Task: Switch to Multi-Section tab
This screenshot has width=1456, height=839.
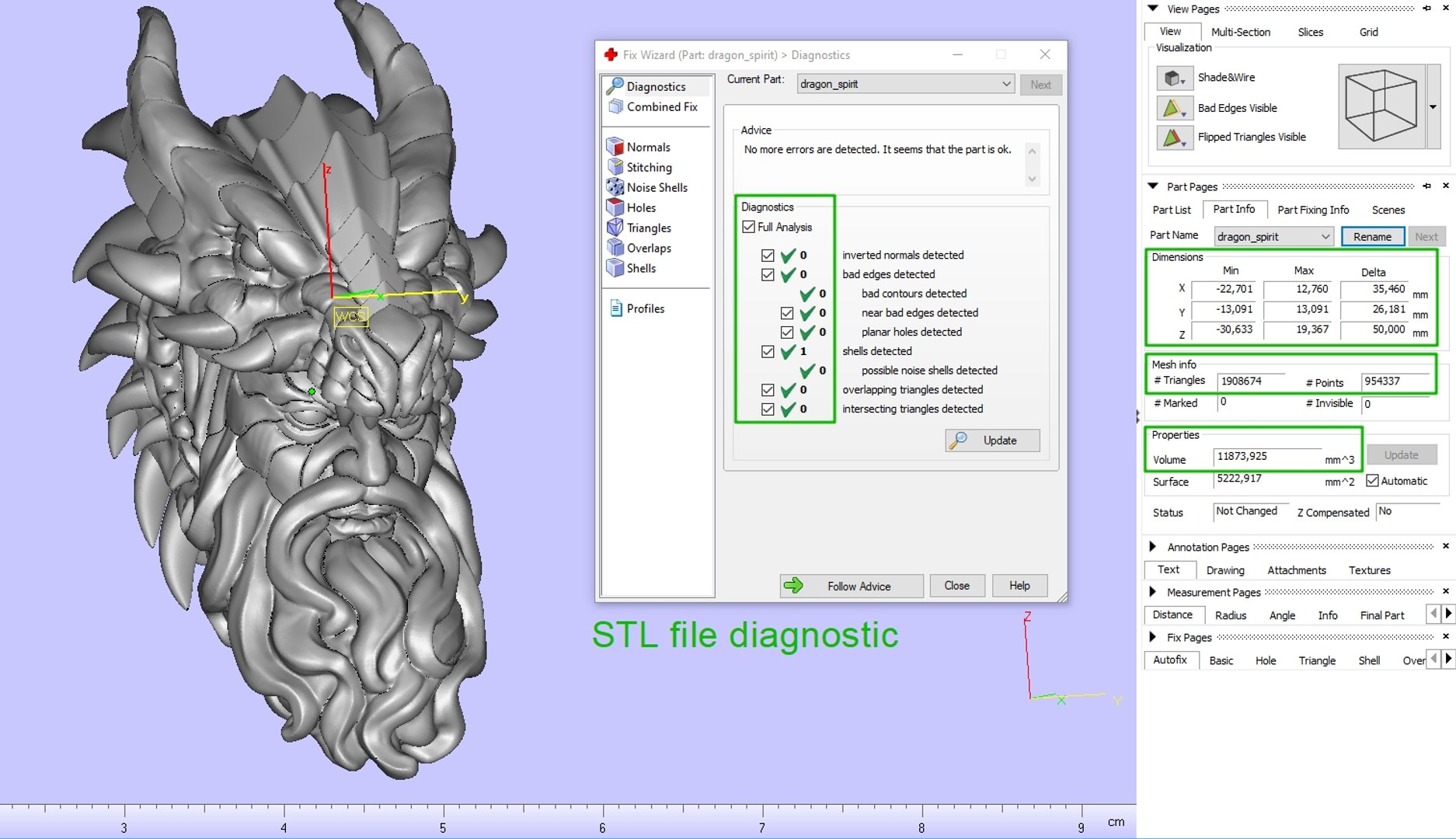Action: click(x=1240, y=32)
